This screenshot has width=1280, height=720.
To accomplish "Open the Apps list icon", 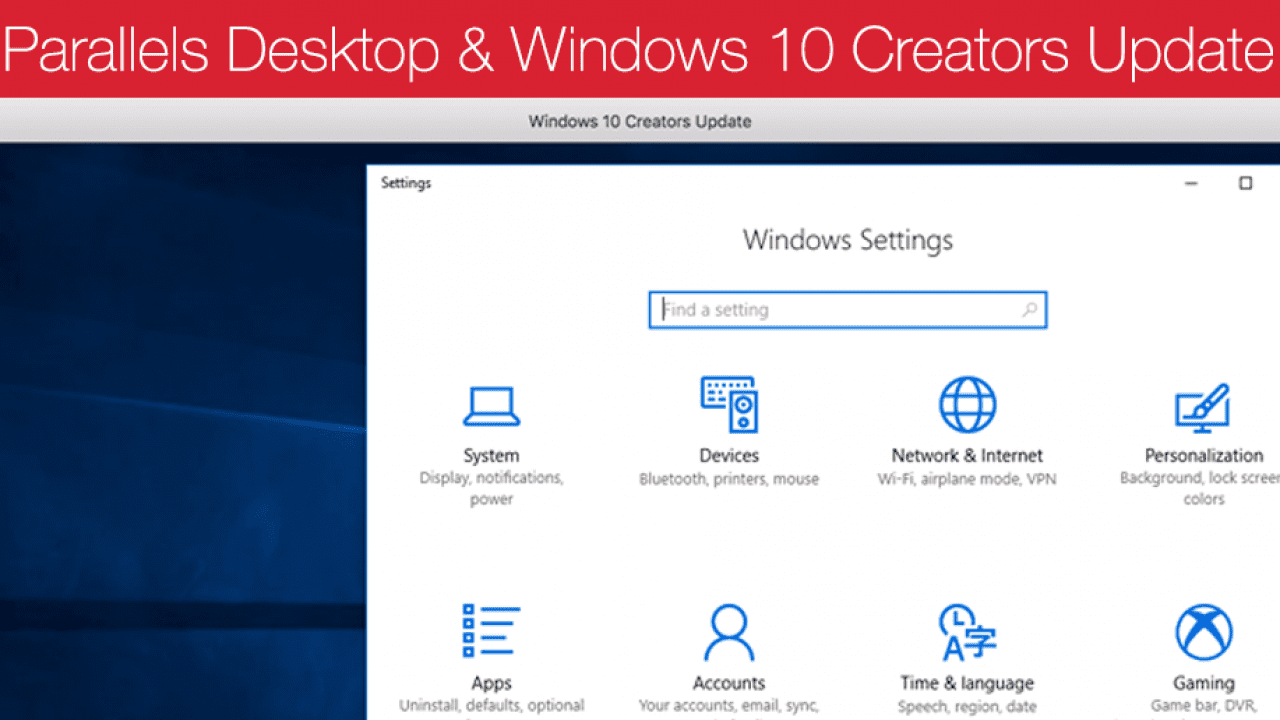I will tap(491, 633).
